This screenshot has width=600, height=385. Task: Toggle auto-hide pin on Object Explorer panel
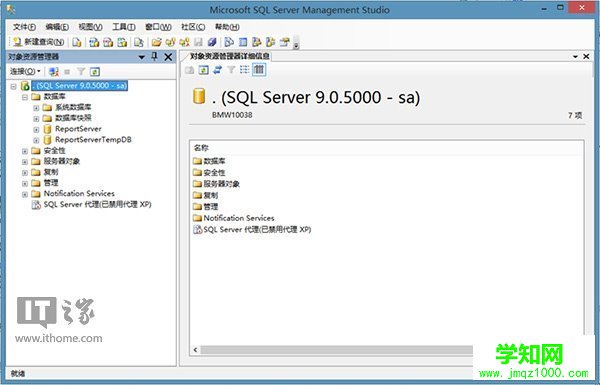155,57
